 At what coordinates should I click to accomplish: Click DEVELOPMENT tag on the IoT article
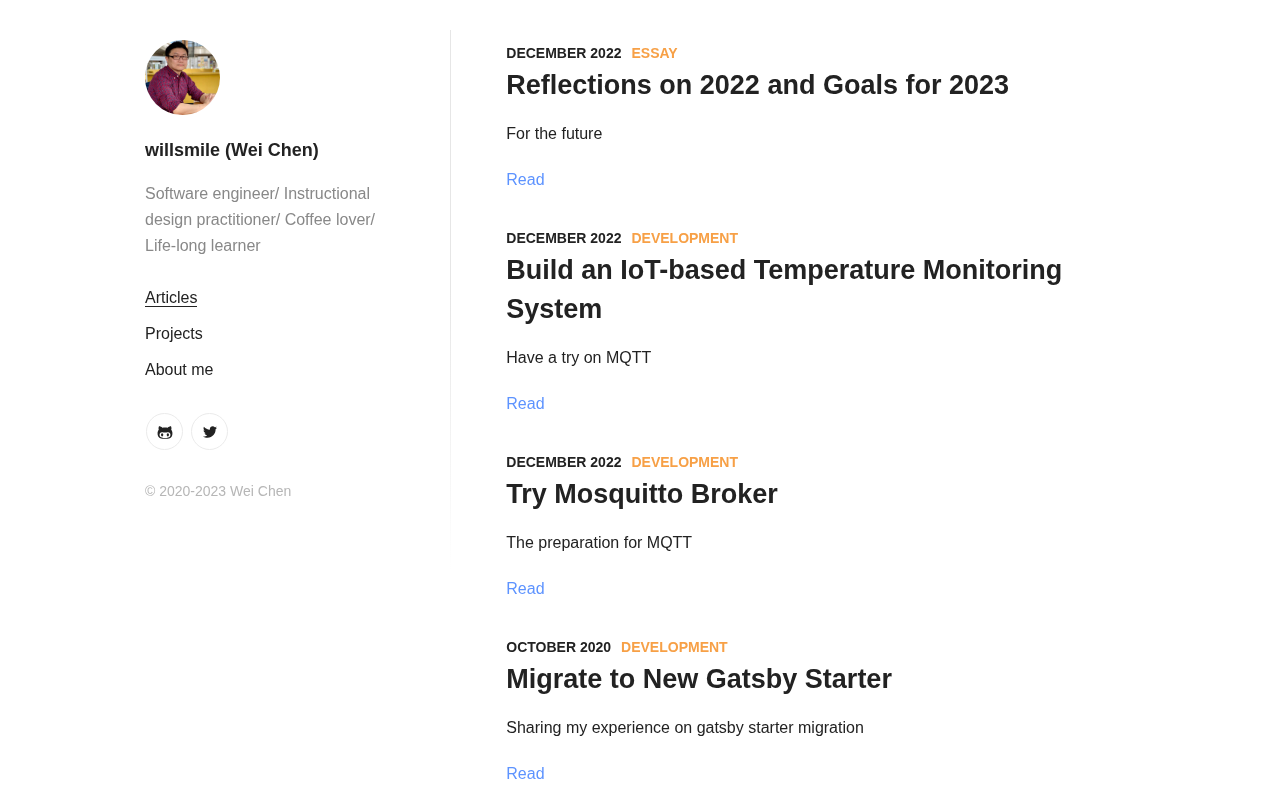[684, 238]
